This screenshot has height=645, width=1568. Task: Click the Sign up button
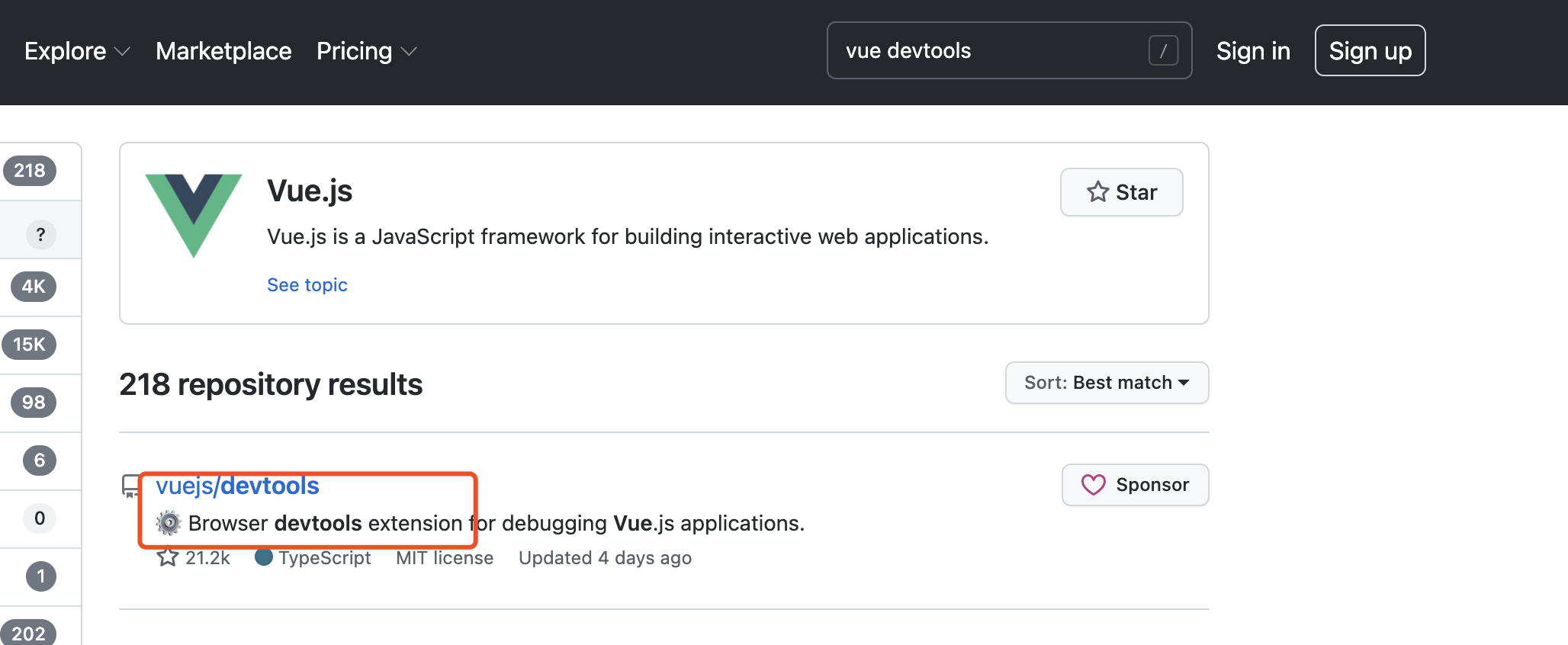click(1370, 50)
